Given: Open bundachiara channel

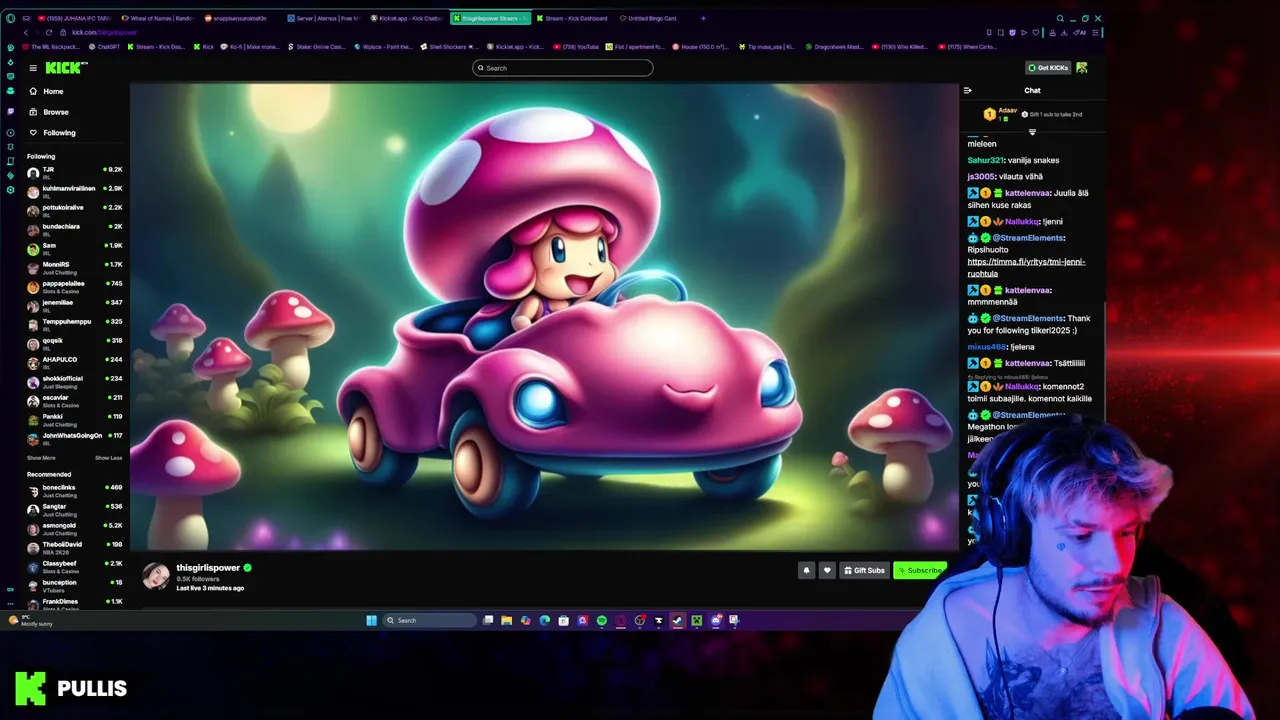Looking at the screenshot, I should click(75, 229).
